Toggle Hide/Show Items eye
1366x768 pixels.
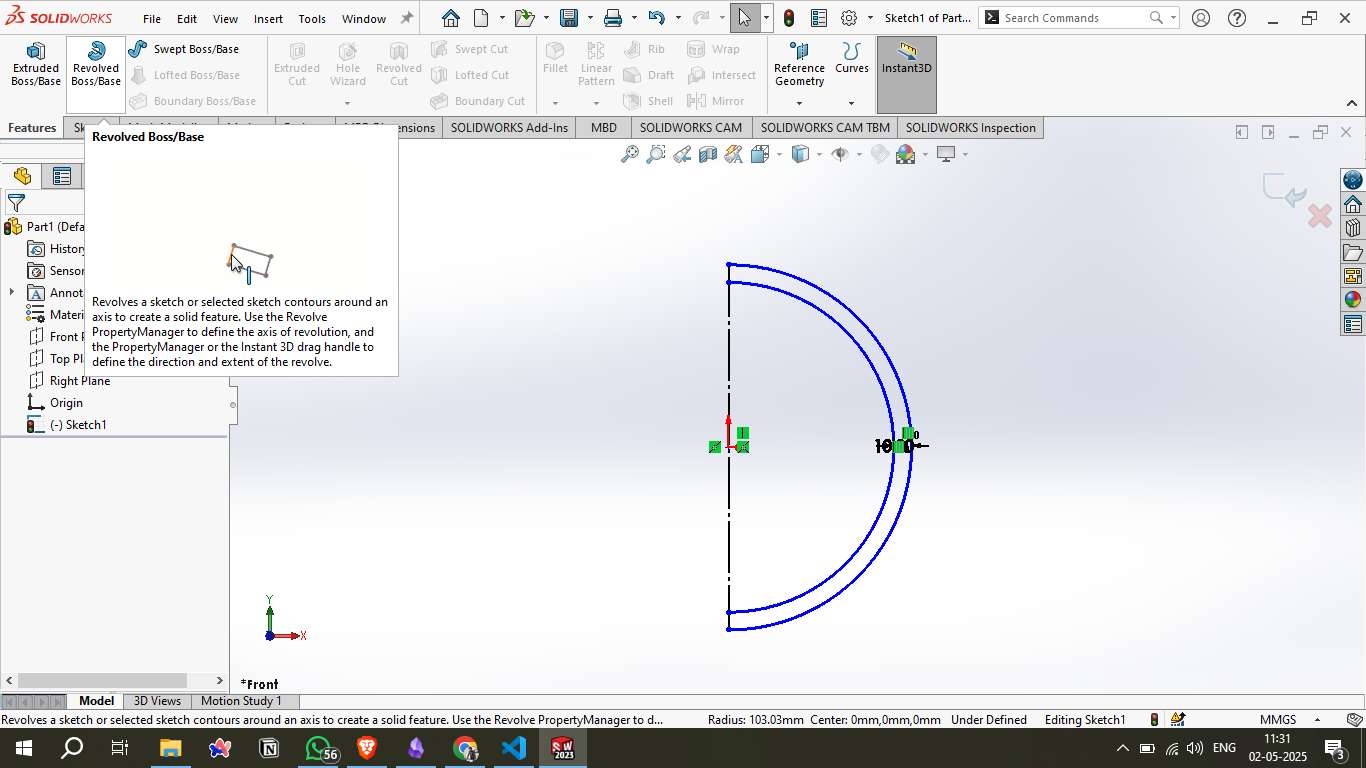840,154
